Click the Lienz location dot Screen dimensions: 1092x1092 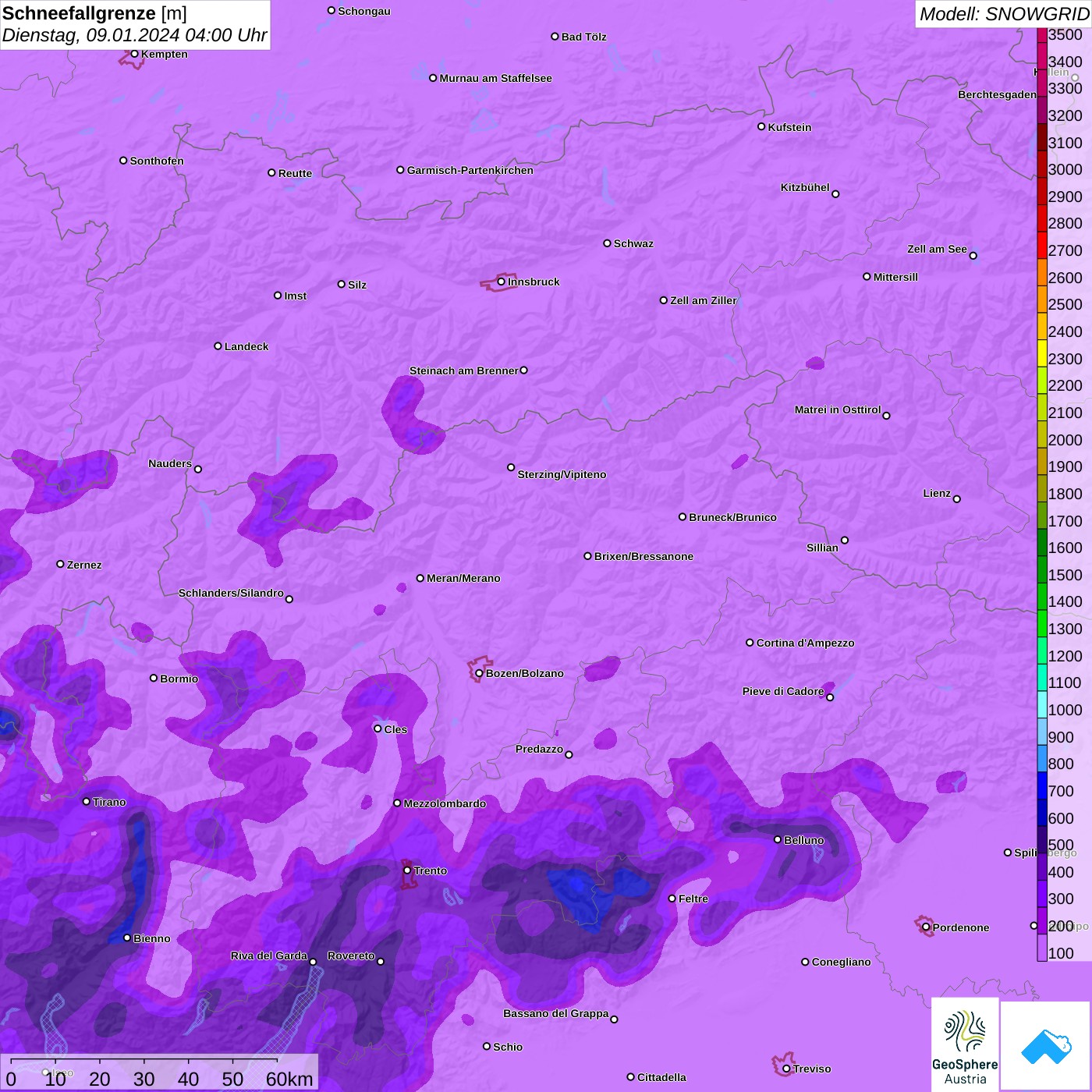957,499
